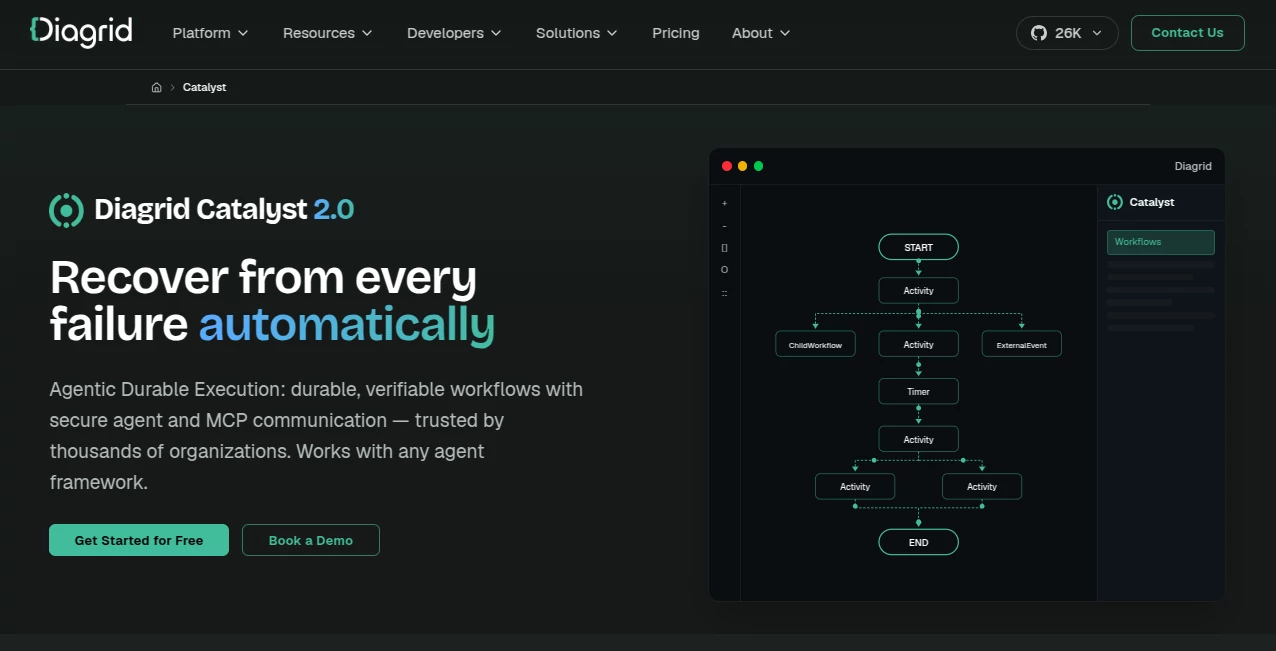This screenshot has height=651, width=1276.
Task: Click Get Started for Free
Action: coord(139,540)
